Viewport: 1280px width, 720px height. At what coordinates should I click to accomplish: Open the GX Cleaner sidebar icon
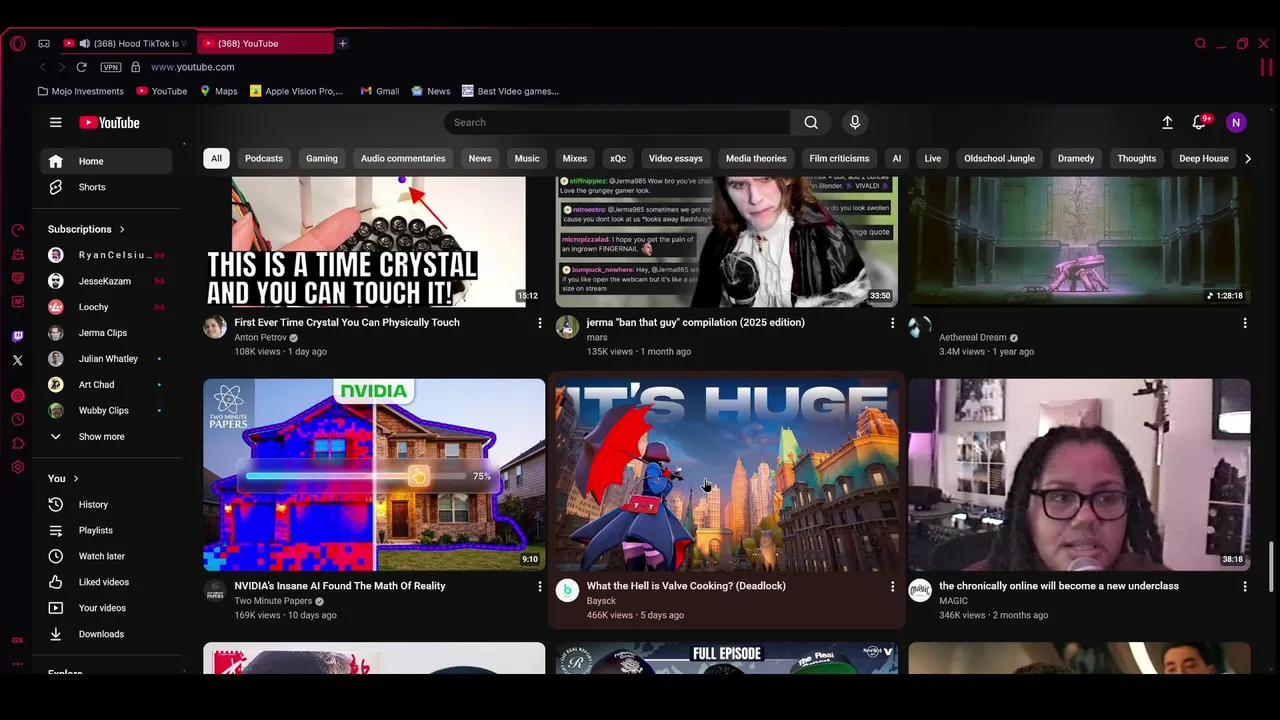[x=17, y=254]
